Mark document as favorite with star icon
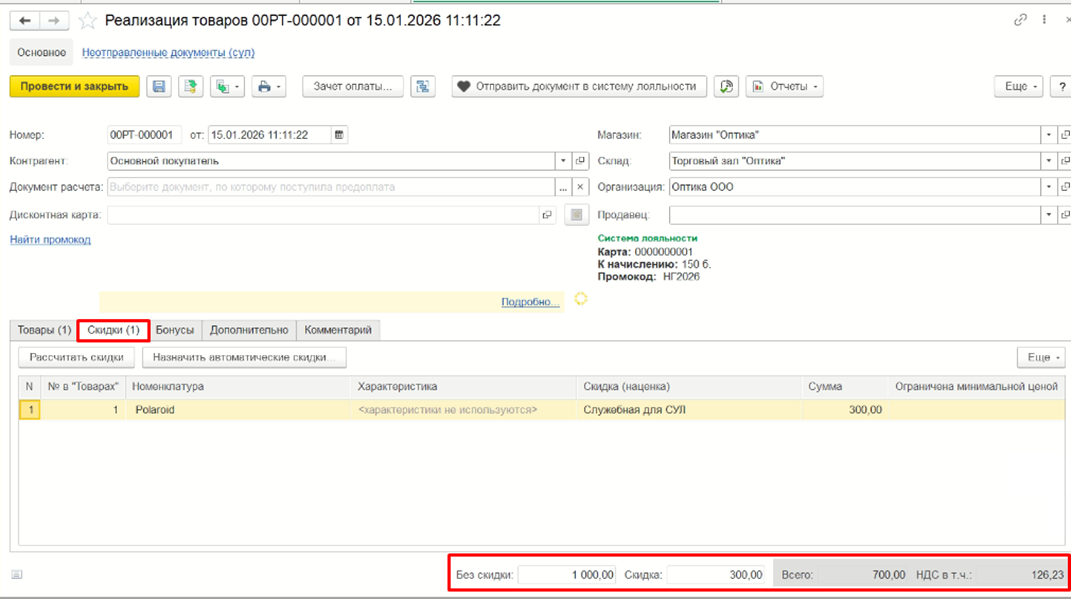 click(87, 21)
